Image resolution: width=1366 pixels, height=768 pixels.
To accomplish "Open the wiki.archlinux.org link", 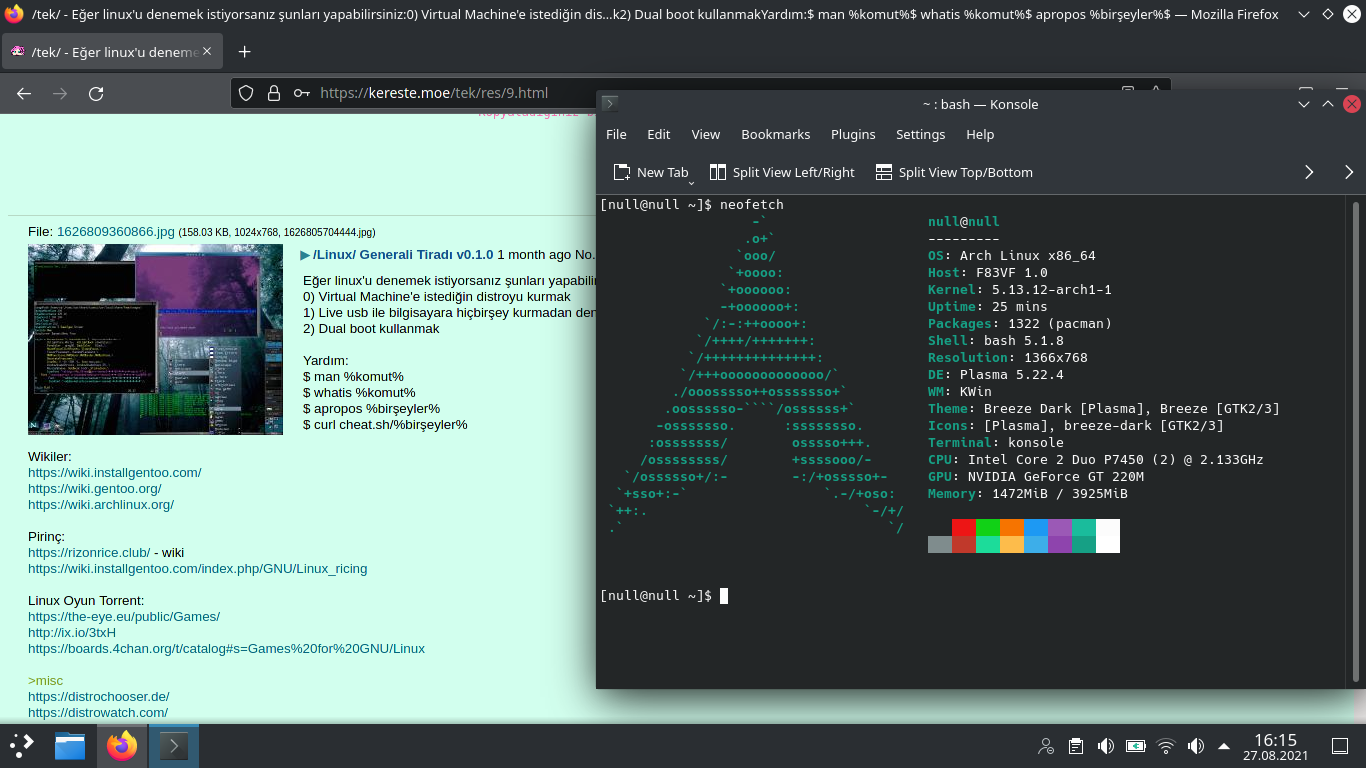I will pos(101,504).
